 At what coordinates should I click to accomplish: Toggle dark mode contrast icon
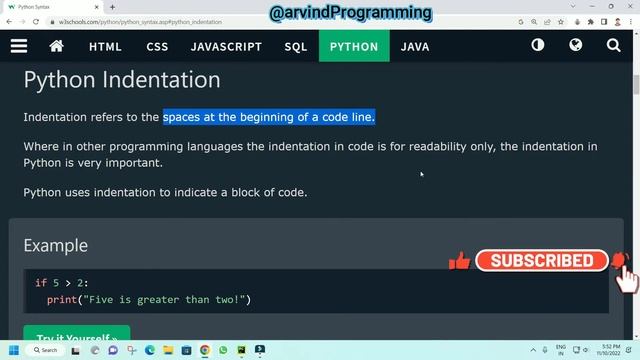(538, 45)
